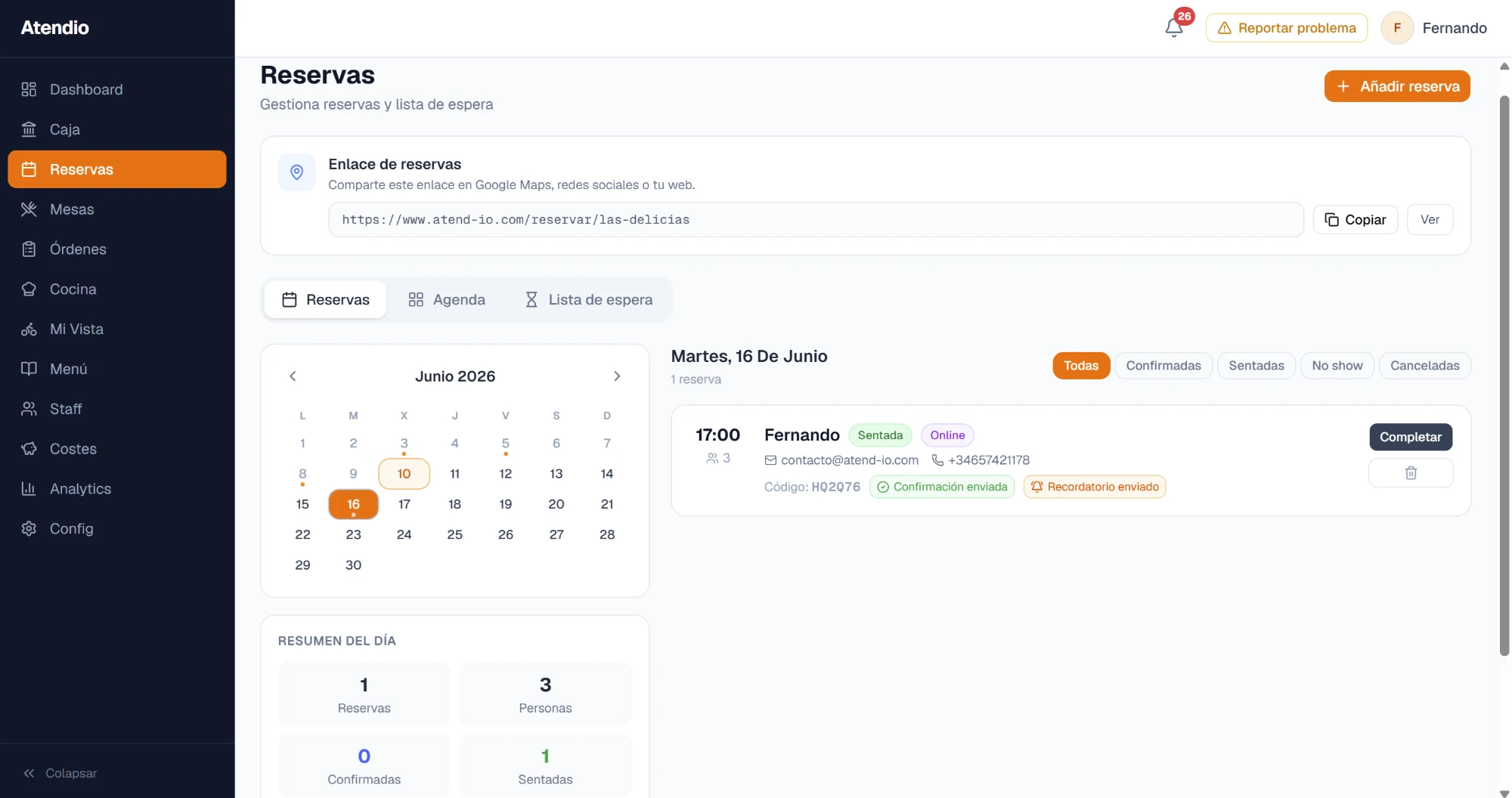Click the vertical page scrollbar

(1504, 376)
